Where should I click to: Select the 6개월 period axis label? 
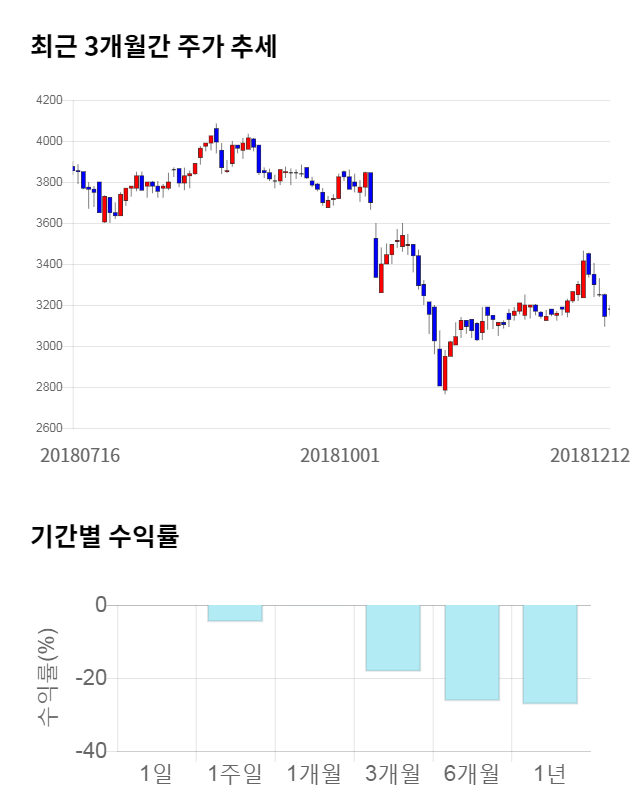click(472, 772)
